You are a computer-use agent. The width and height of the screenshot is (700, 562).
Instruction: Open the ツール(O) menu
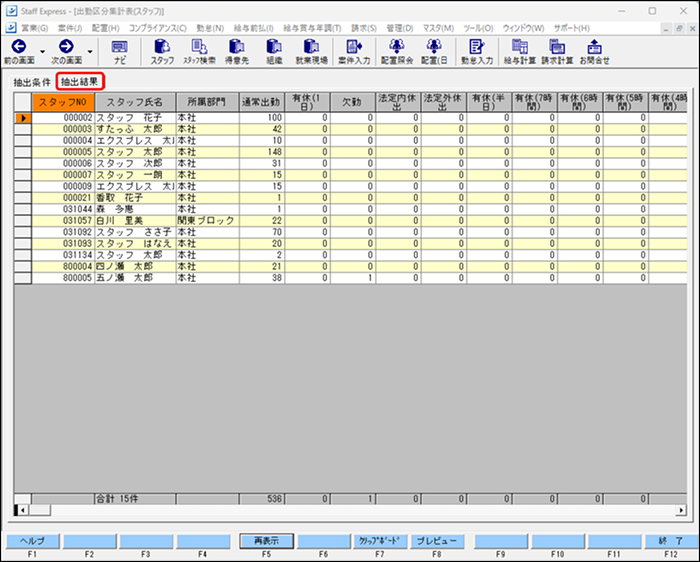click(x=479, y=28)
